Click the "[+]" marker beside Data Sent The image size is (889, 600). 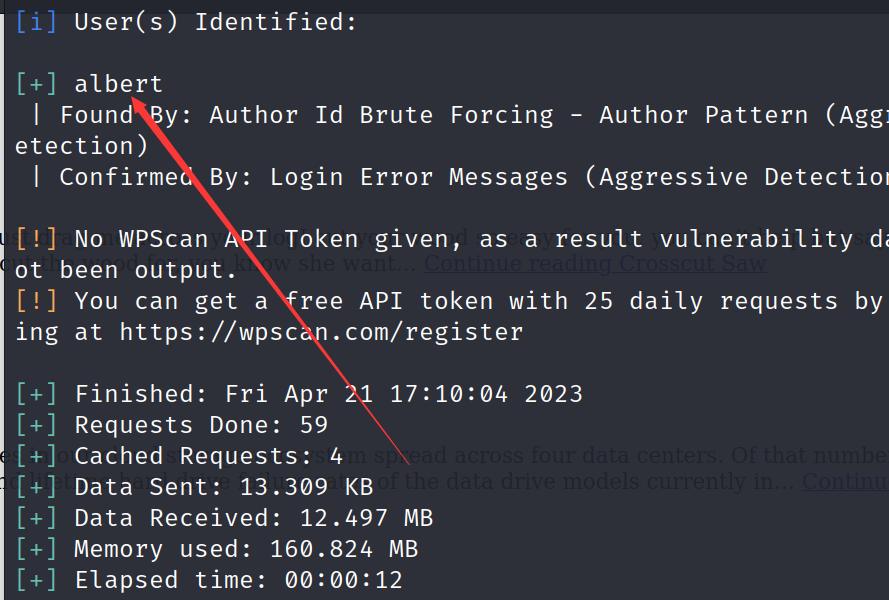pos(36,487)
